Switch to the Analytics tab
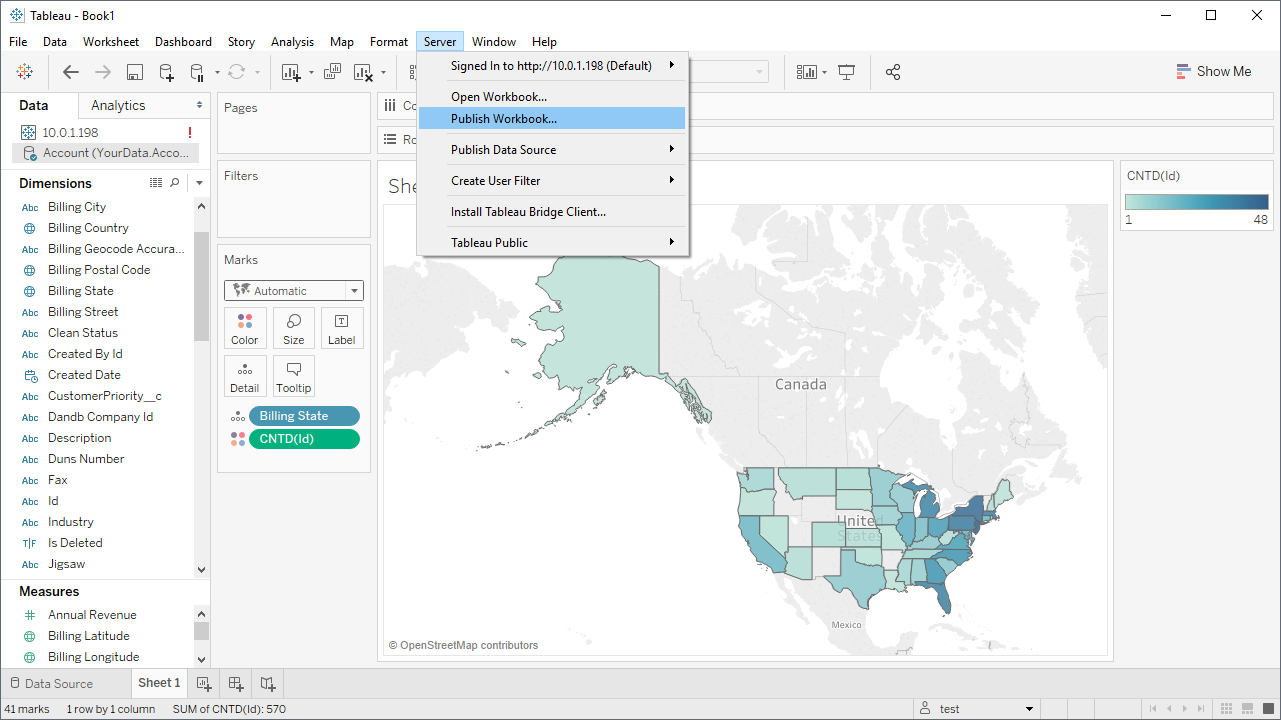This screenshot has height=720, width=1281. [x=118, y=106]
